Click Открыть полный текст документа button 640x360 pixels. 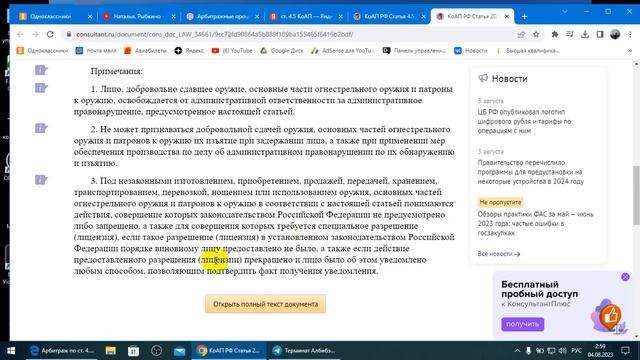[x=265, y=304]
